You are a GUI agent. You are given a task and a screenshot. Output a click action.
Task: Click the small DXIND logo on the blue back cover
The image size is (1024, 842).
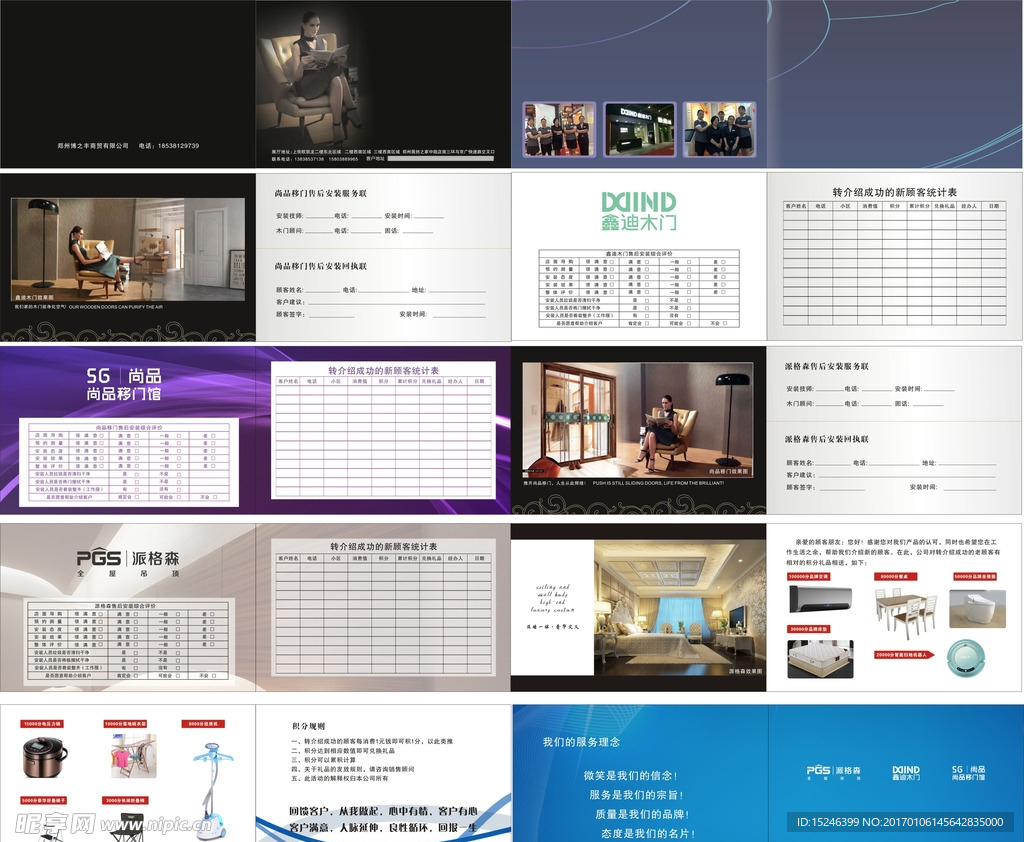pos(906,773)
